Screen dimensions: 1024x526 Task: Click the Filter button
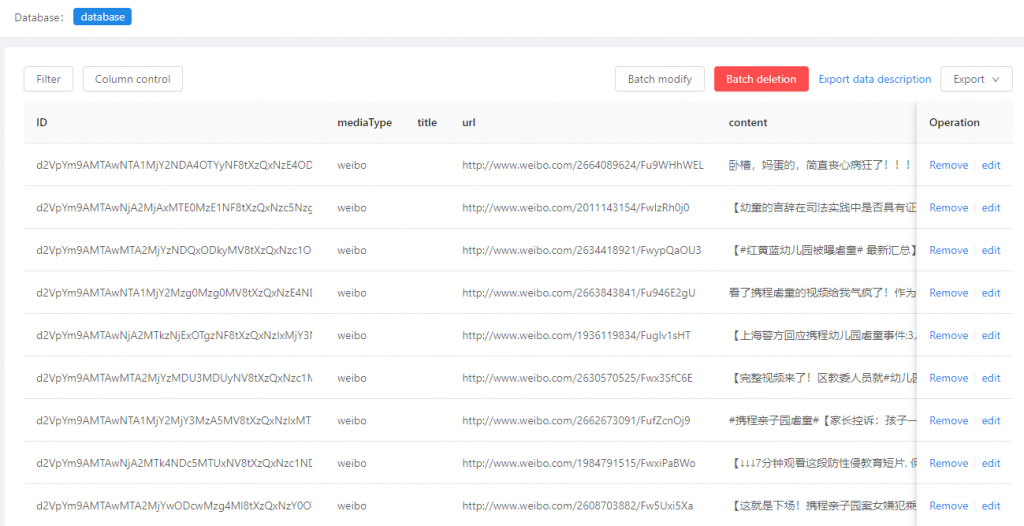48,79
